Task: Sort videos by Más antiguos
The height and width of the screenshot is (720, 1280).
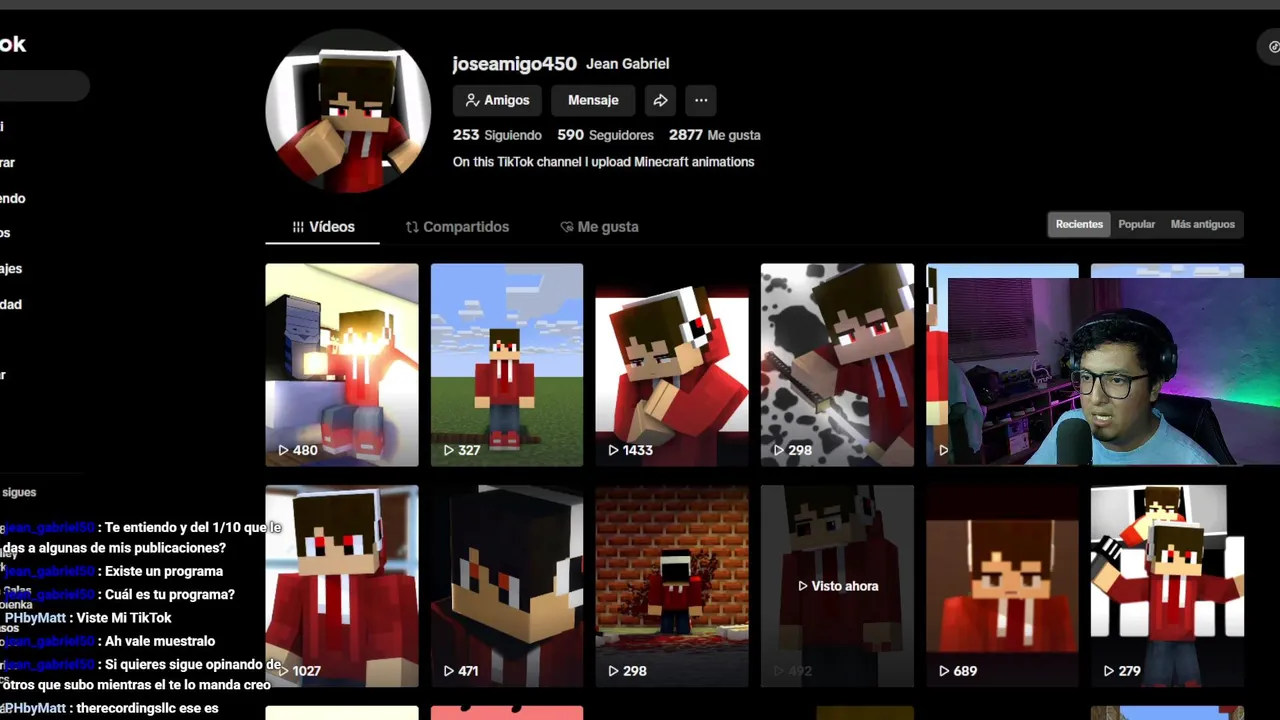Action: click(x=1202, y=224)
